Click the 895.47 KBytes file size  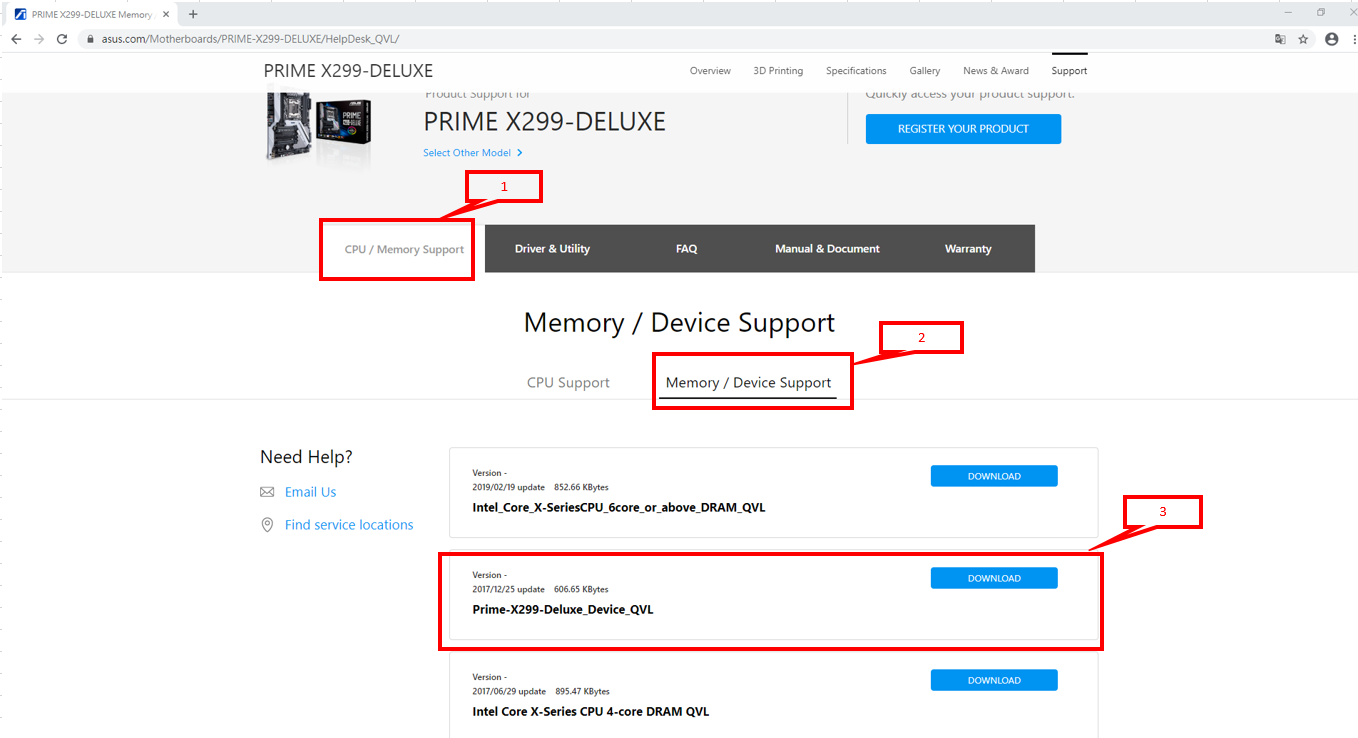[x=581, y=691]
